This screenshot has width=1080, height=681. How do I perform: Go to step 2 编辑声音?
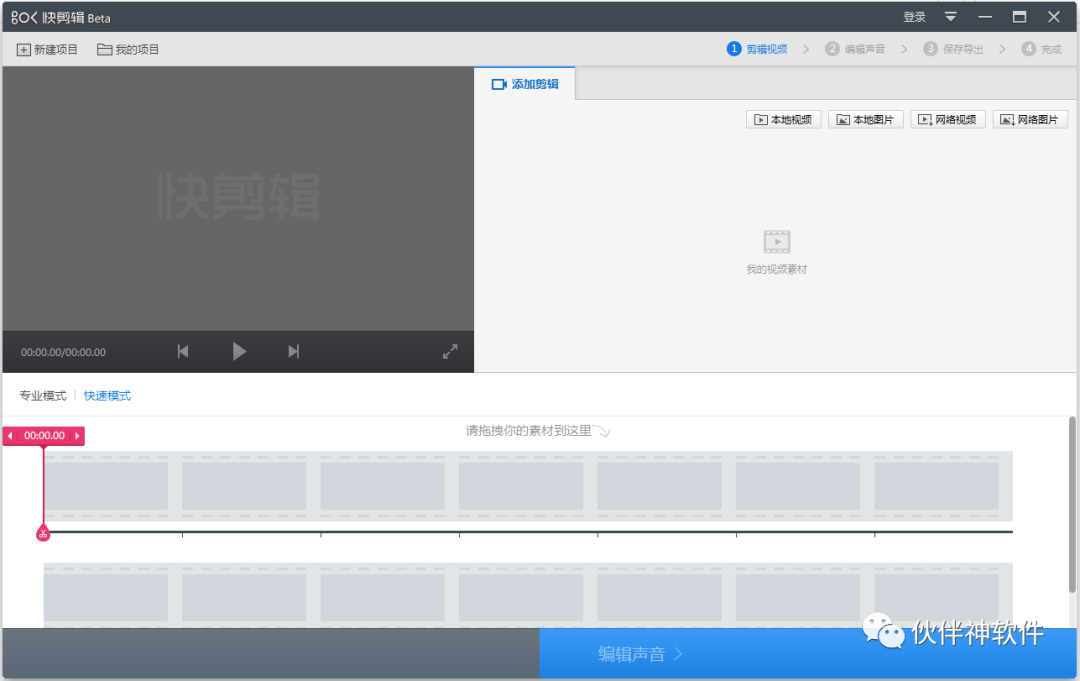[x=855, y=49]
